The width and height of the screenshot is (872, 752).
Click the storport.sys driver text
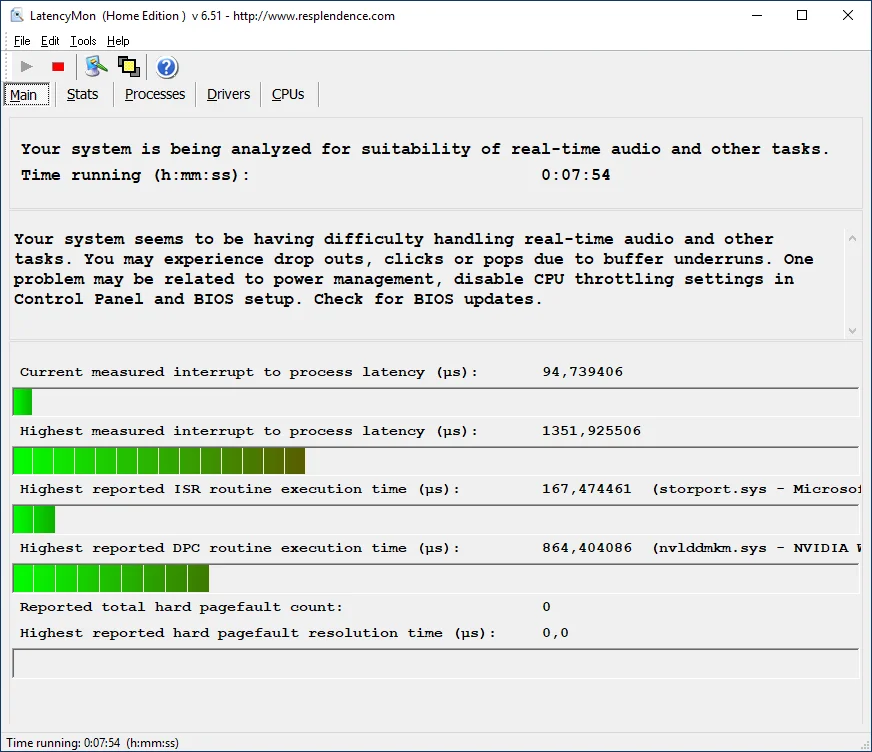pos(757,489)
